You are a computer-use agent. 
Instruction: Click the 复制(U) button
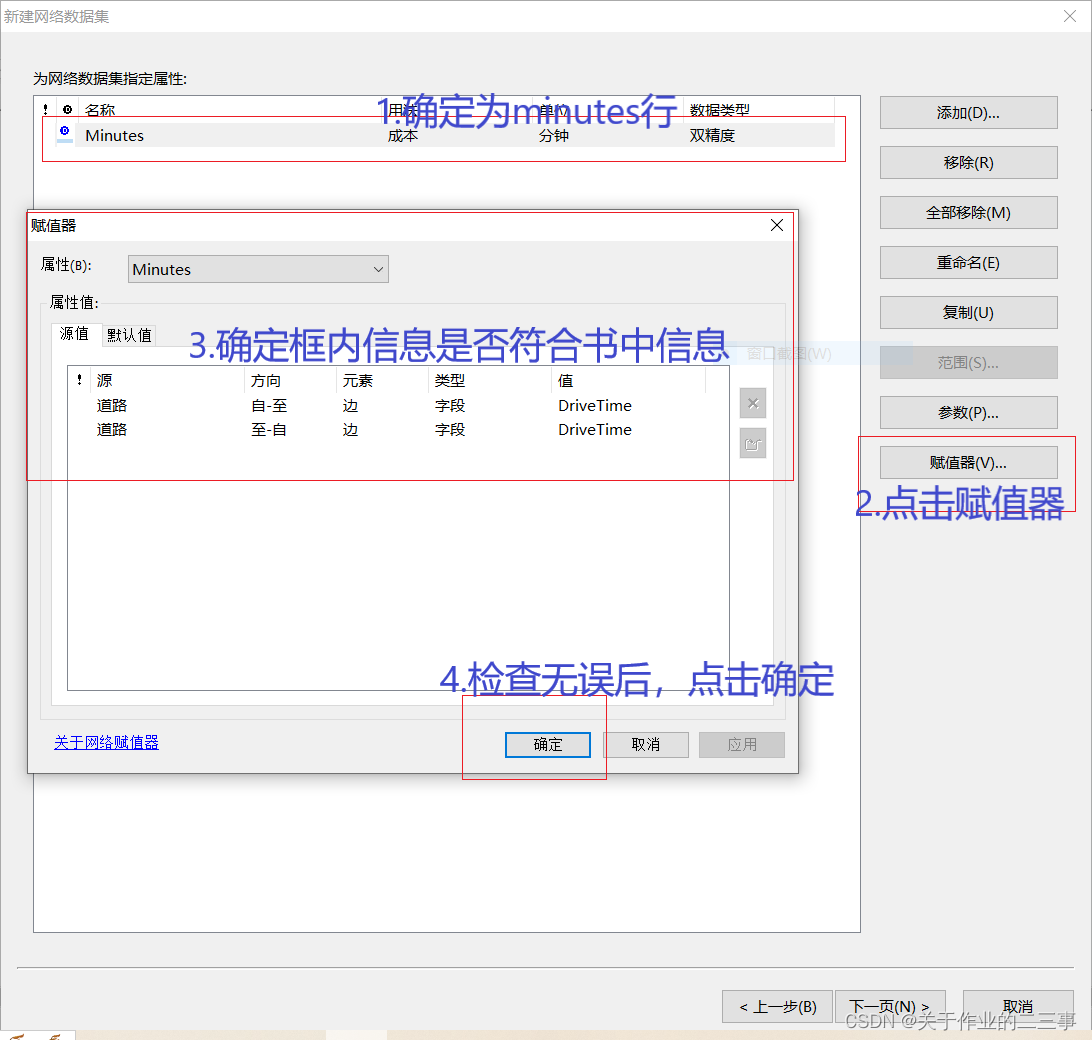(x=967, y=312)
